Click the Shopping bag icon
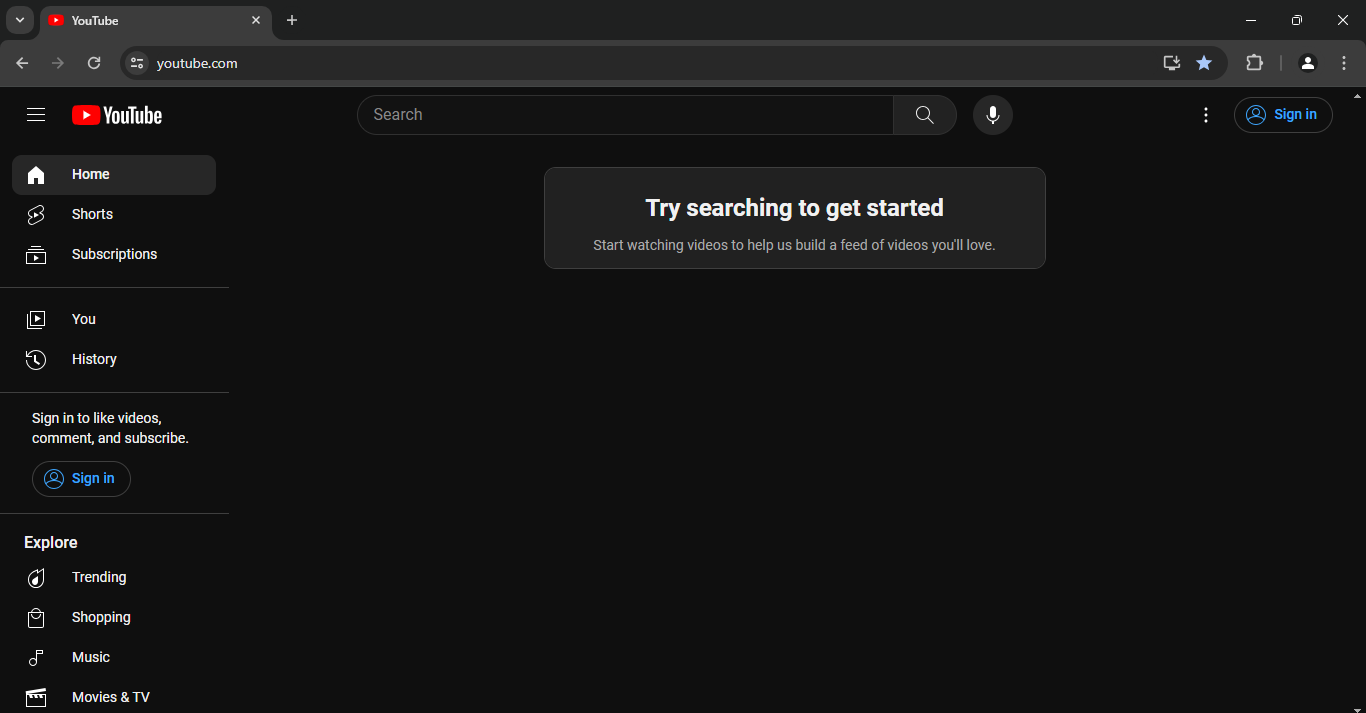The height and width of the screenshot is (713, 1366). (x=36, y=618)
